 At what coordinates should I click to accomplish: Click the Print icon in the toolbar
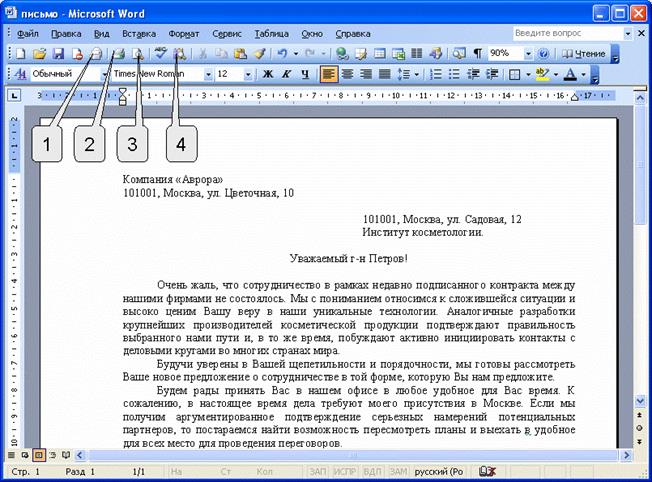[x=118, y=53]
